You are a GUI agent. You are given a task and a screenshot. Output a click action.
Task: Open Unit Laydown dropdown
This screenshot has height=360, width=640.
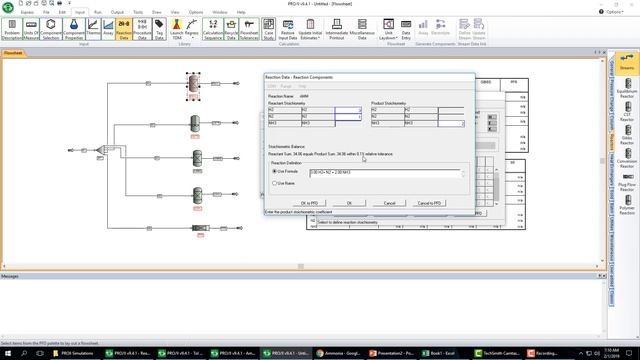click(x=388, y=29)
